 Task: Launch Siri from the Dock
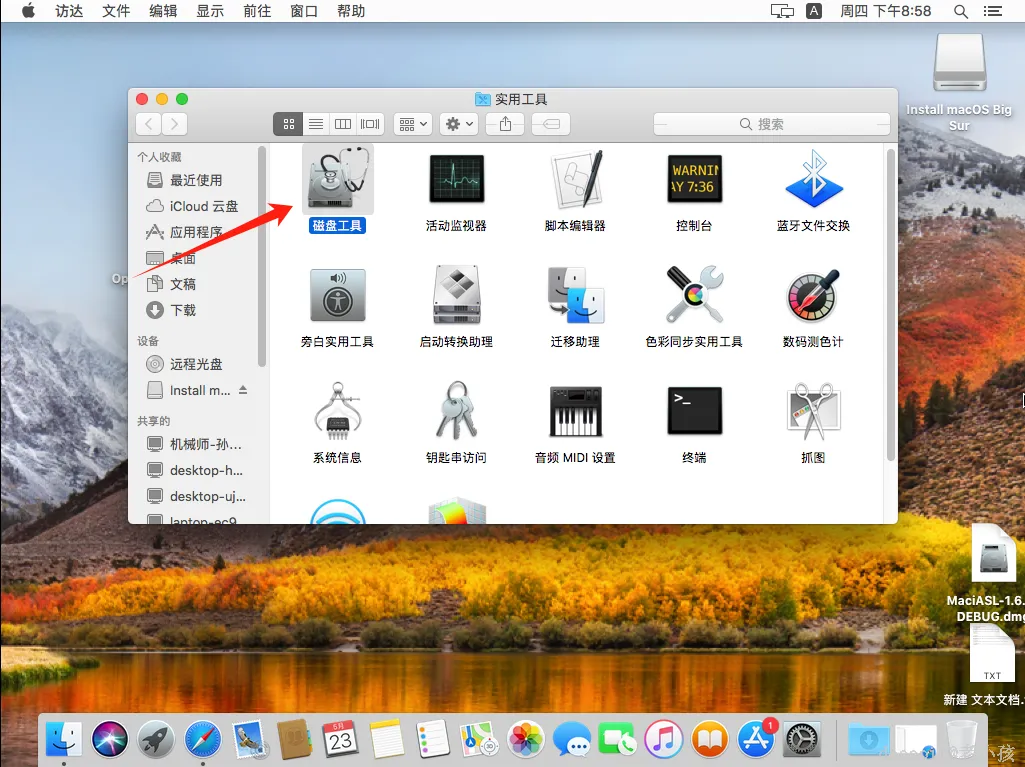[x=110, y=740]
